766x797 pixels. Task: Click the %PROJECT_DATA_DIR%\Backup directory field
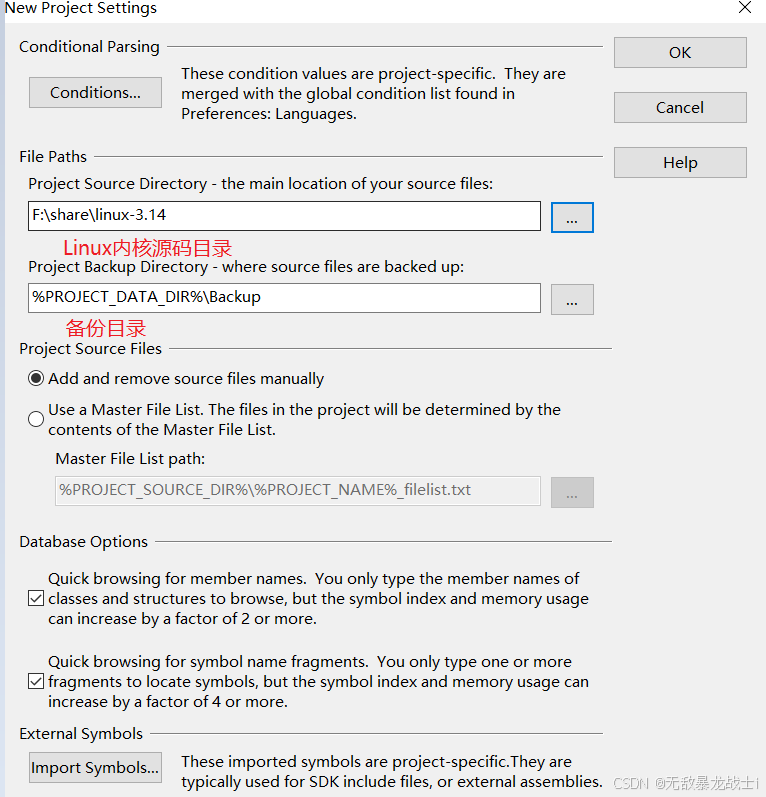(284, 298)
